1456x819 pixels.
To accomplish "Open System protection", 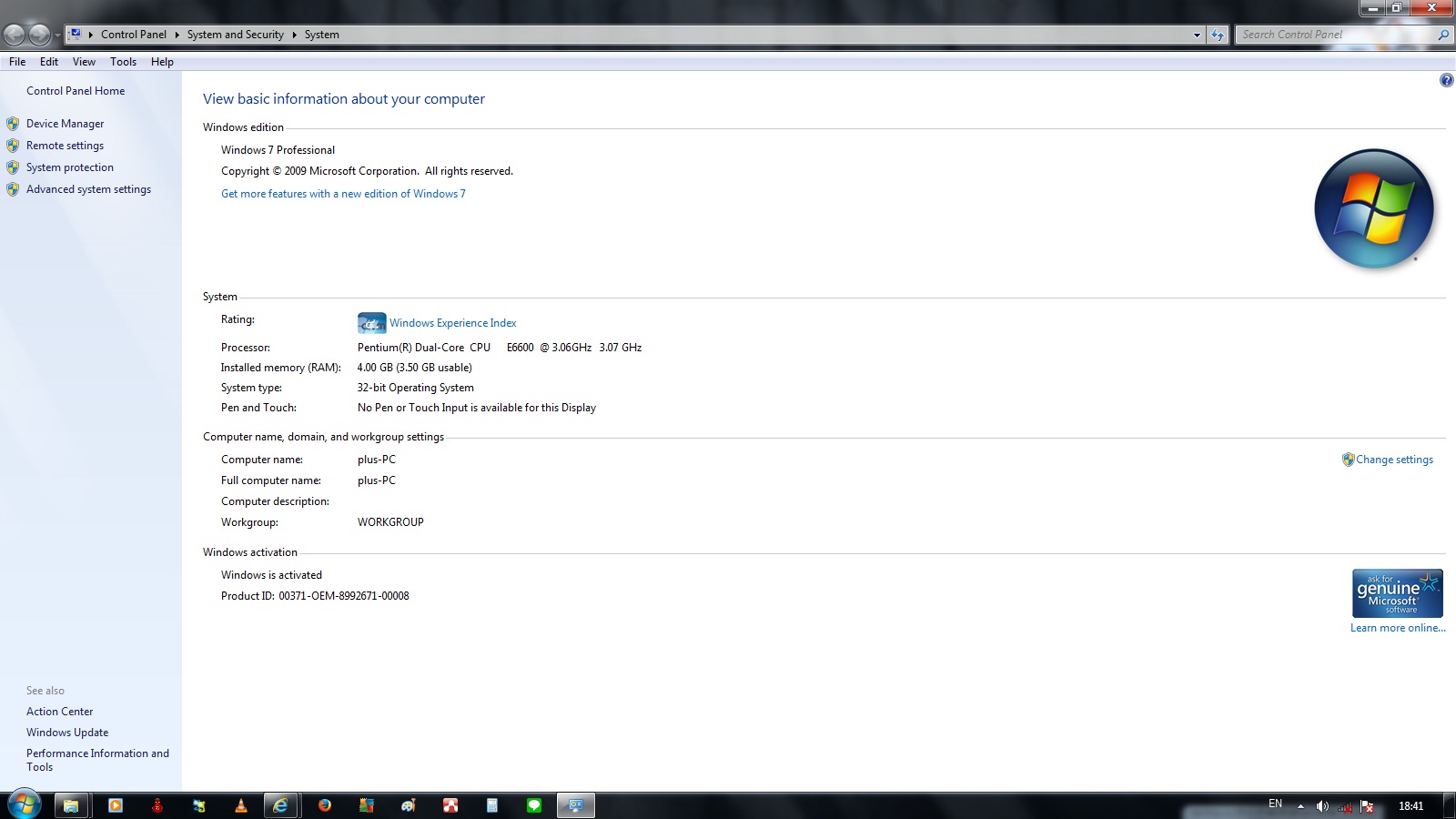I will click(x=70, y=167).
